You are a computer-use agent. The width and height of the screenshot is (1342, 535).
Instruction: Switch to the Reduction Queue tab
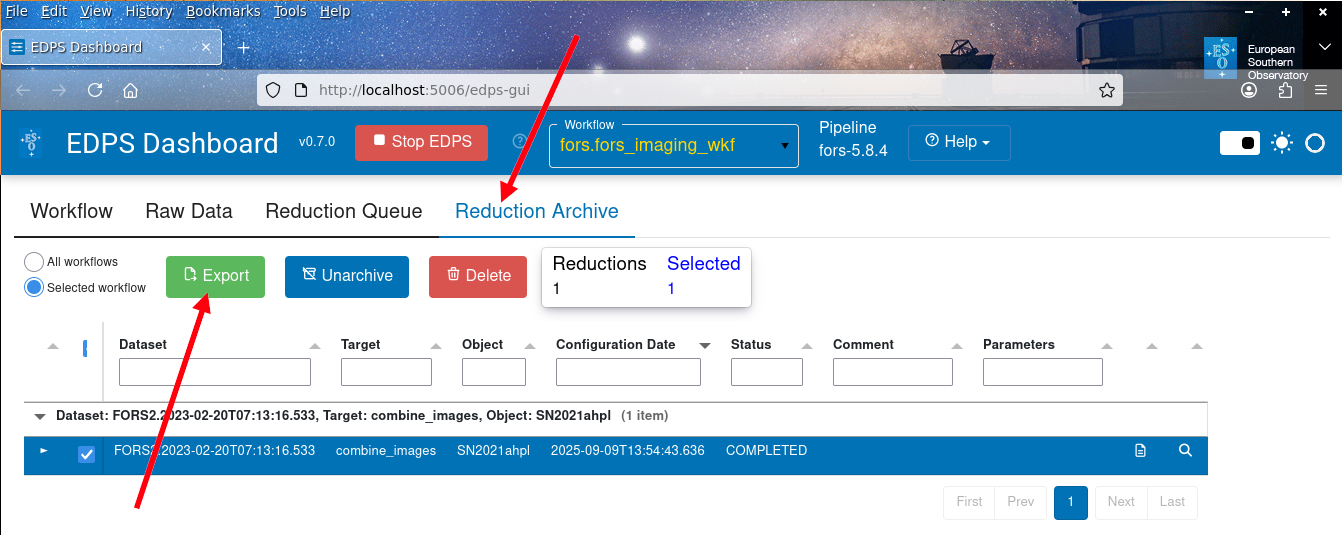pyautogui.click(x=344, y=211)
